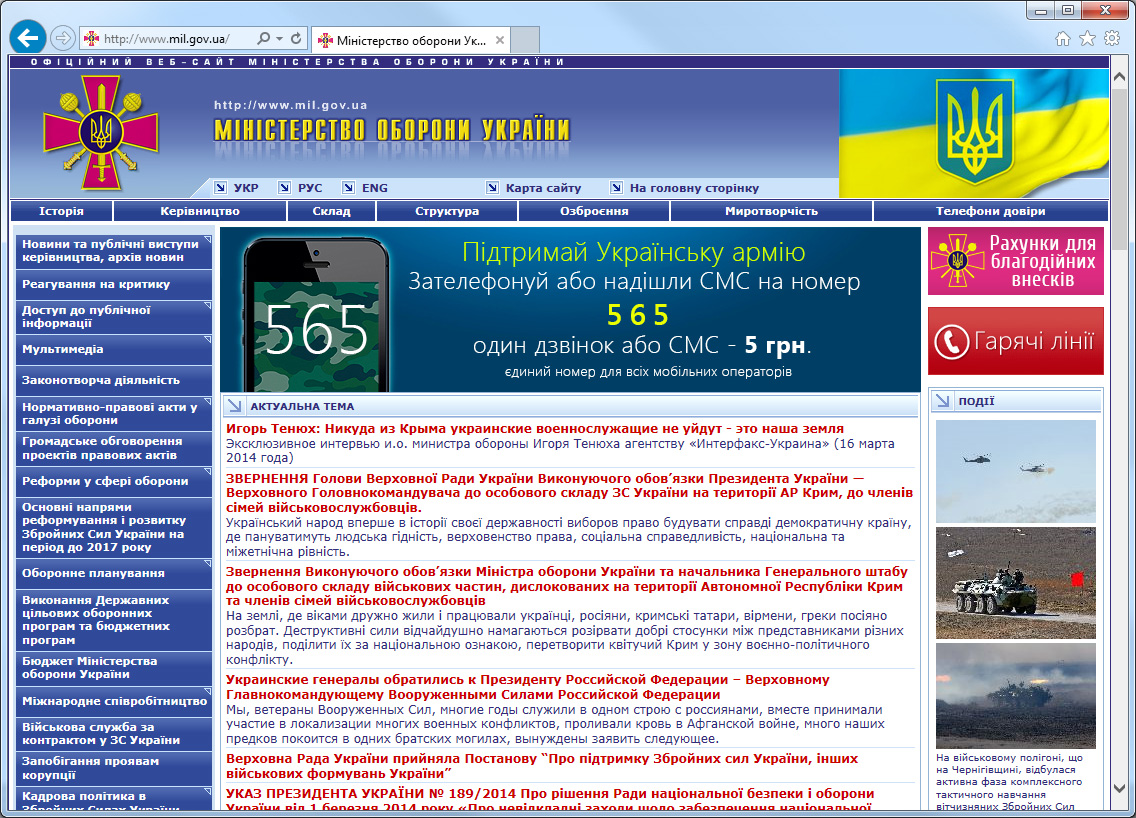Open Реагування на критику sidebar item
This screenshot has width=1136, height=818.
[114, 284]
